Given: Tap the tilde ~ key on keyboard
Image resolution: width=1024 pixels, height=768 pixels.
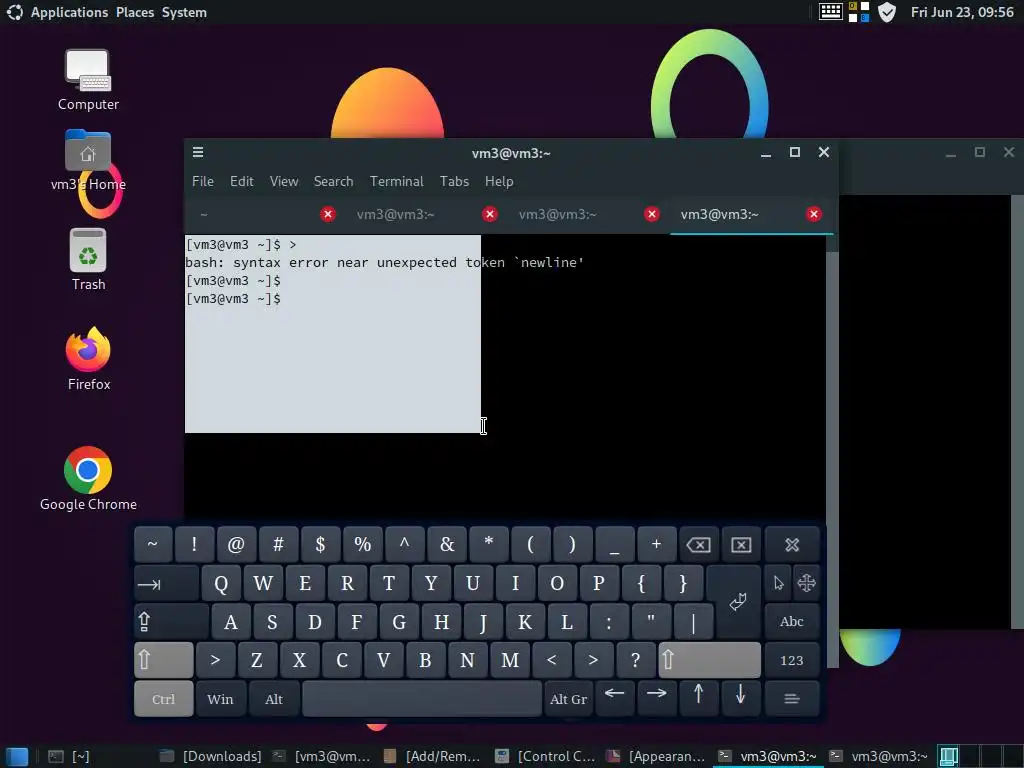Looking at the screenshot, I should [153, 545].
